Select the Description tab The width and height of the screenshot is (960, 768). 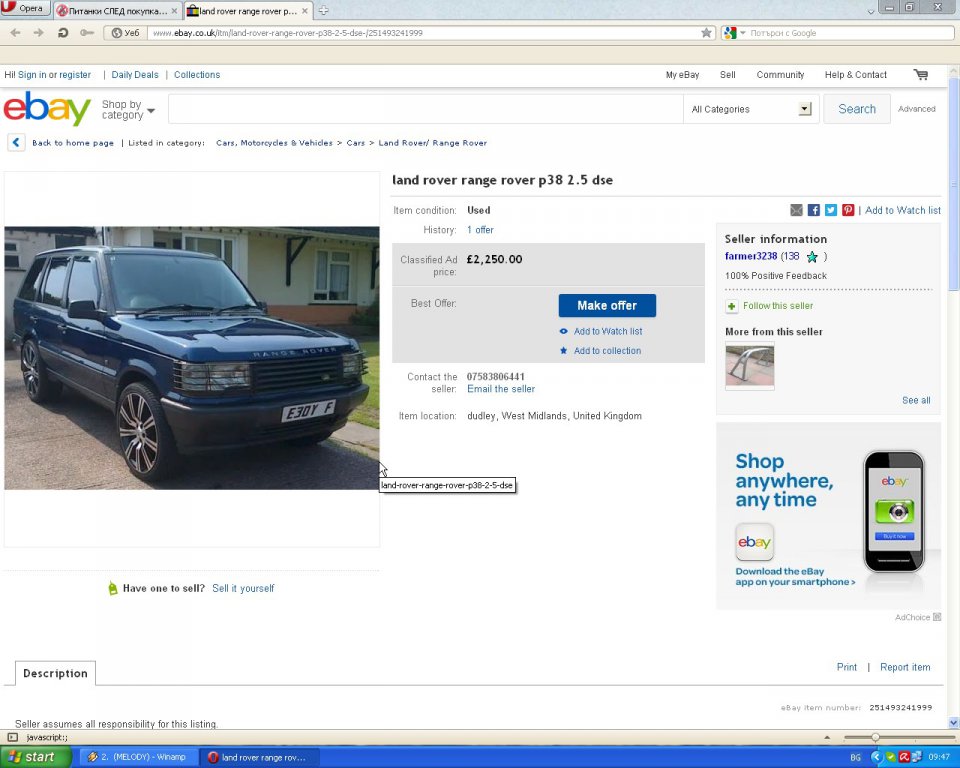(x=55, y=673)
